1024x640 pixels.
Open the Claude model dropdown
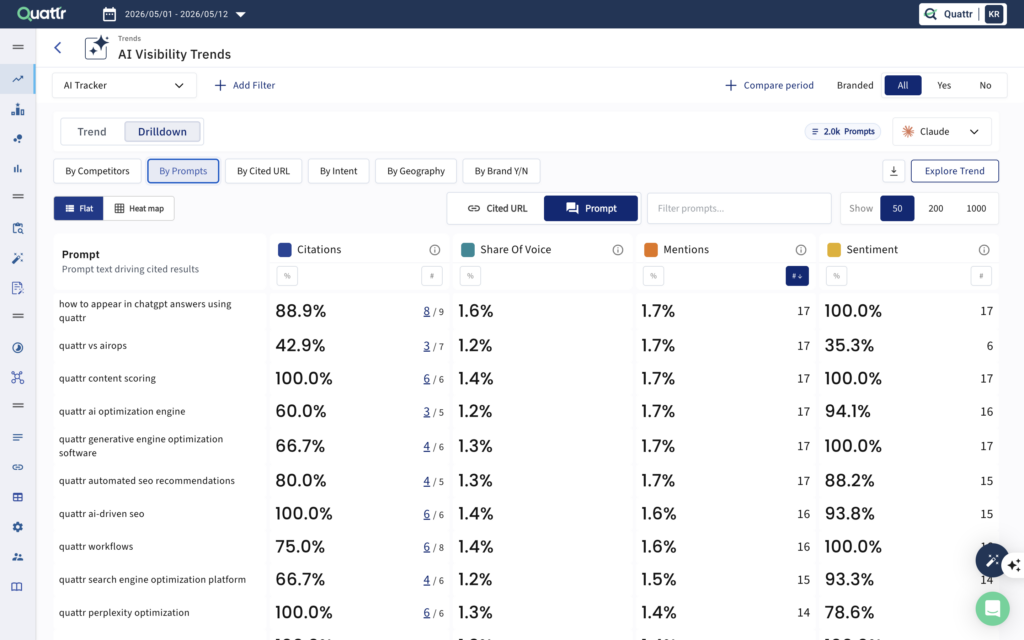pyautogui.click(x=941, y=131)
